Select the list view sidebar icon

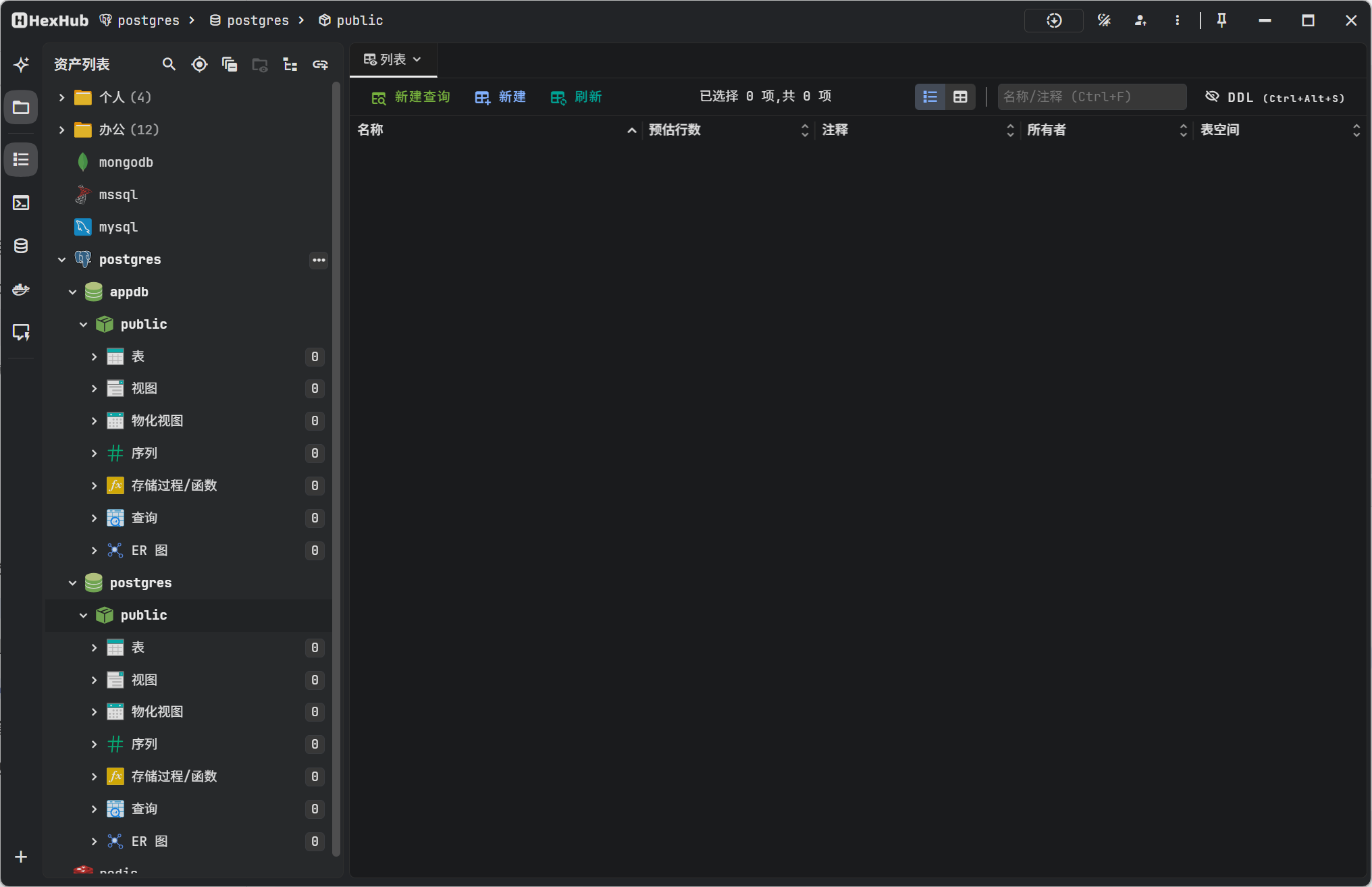(21, 159)
